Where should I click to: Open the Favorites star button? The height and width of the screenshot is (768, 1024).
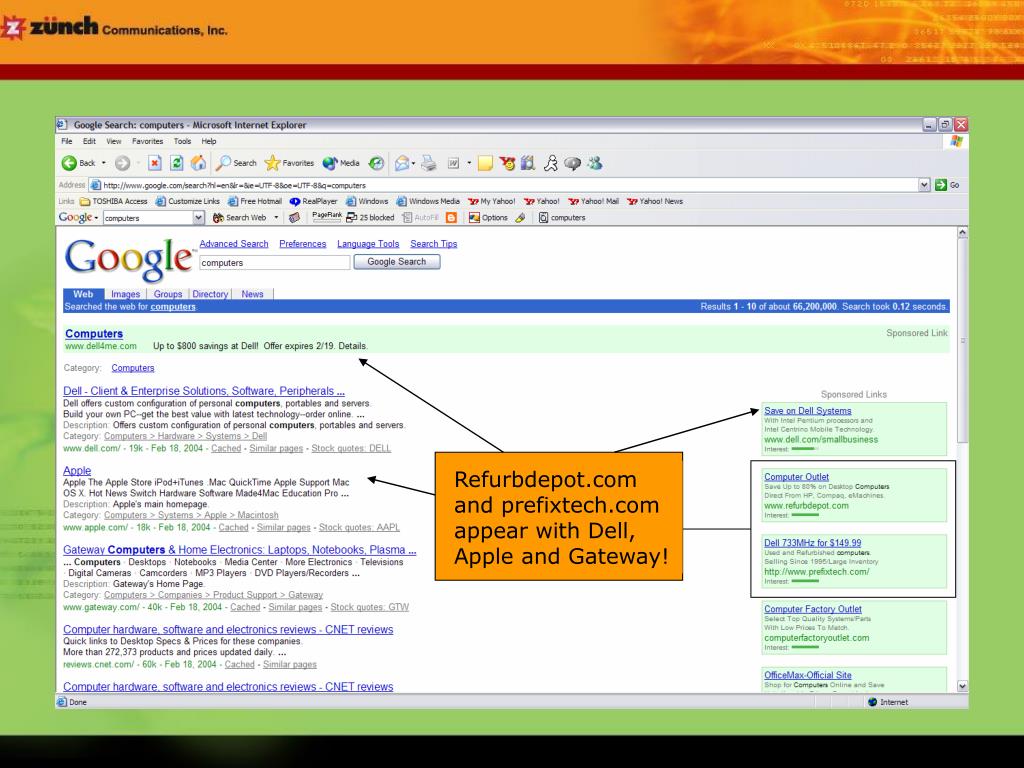tap(289, 163)
